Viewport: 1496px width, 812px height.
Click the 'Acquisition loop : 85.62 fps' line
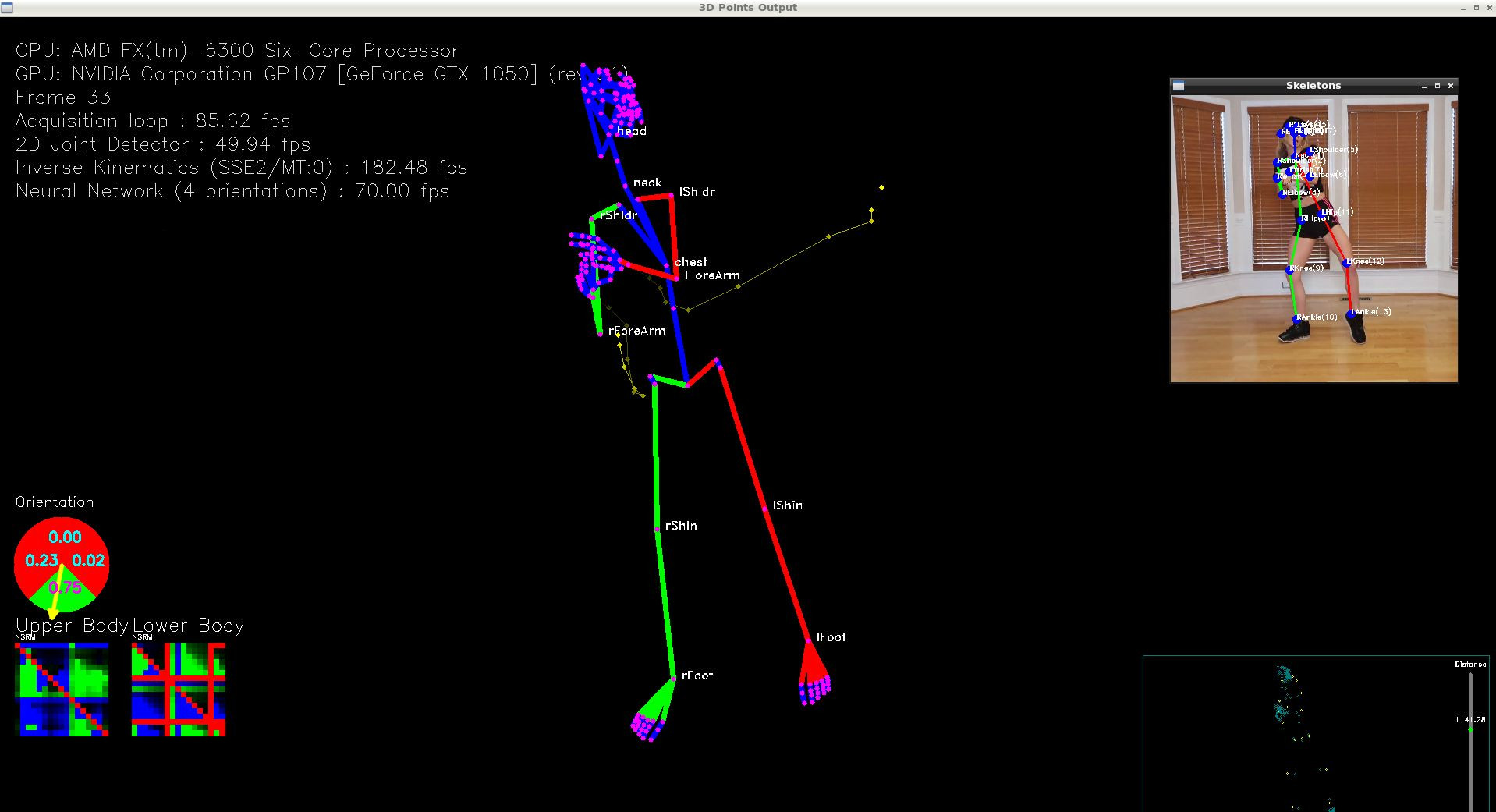tap(153, 121)
